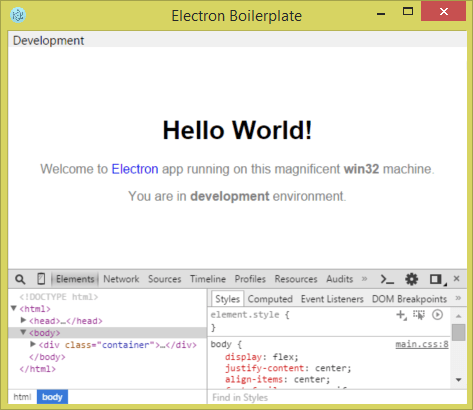Click the bold win32 text
This screenshot has width=473, height=410.
[x=361, y=169]
